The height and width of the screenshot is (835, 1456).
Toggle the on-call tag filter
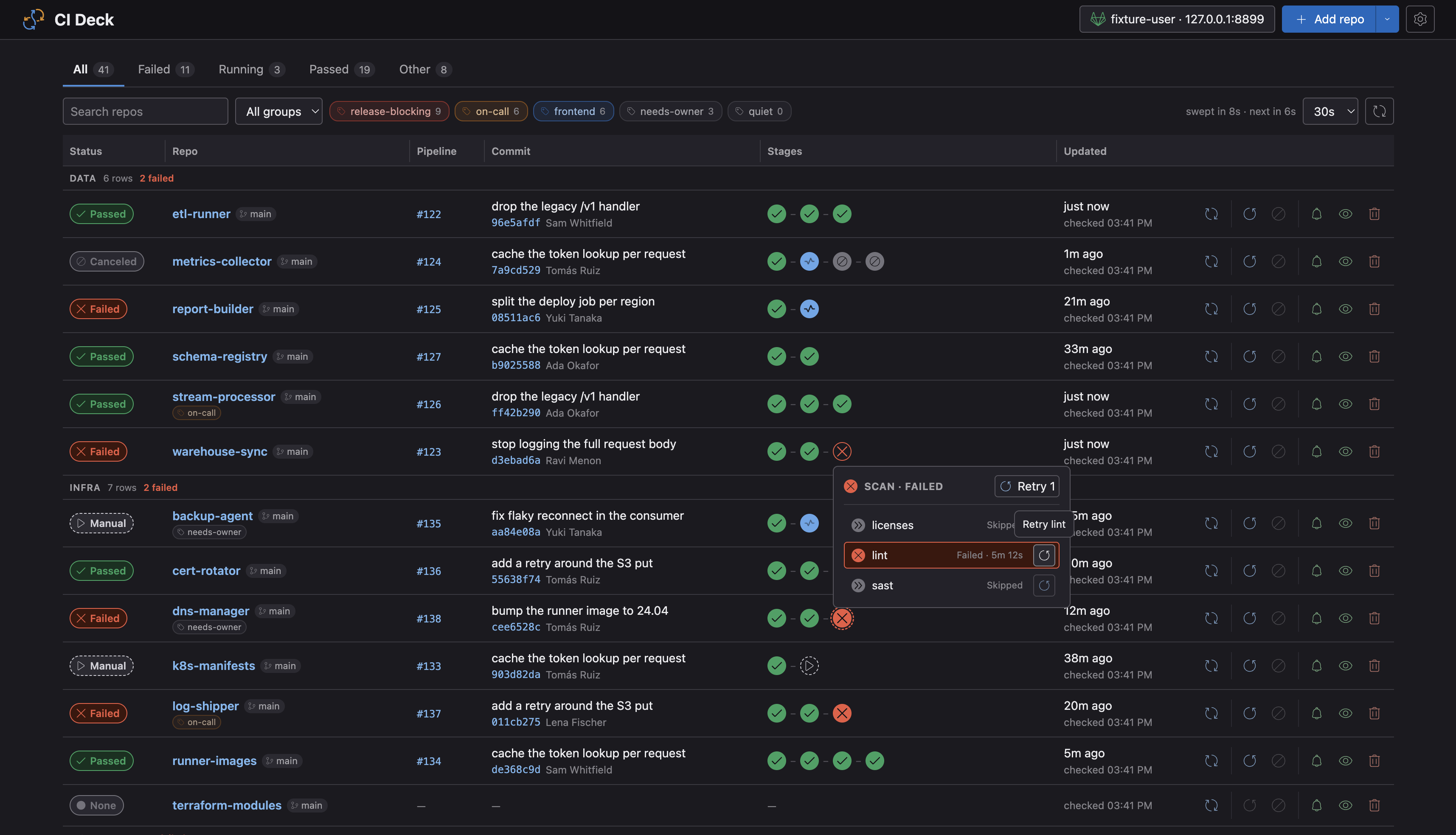pos(491,111)
